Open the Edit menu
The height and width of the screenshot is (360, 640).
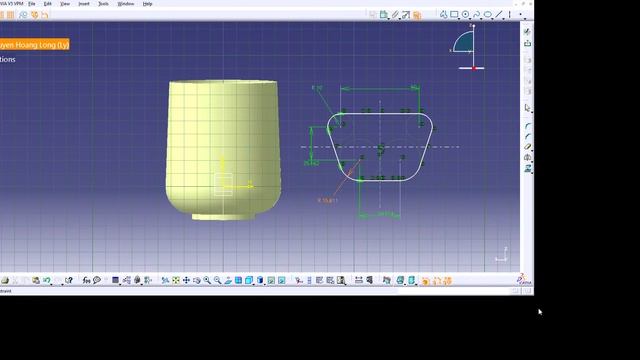point(47,4)
